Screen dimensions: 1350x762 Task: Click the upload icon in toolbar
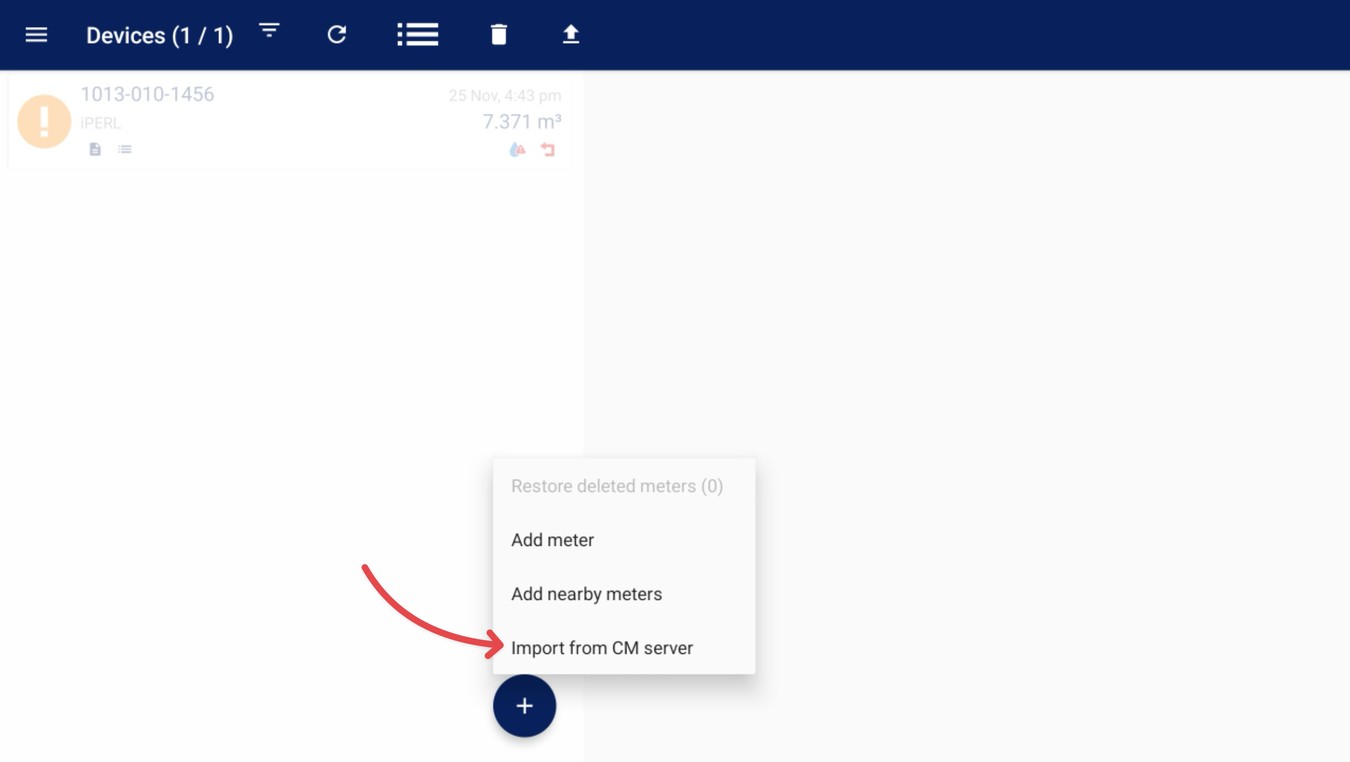(x=571, y=35)
